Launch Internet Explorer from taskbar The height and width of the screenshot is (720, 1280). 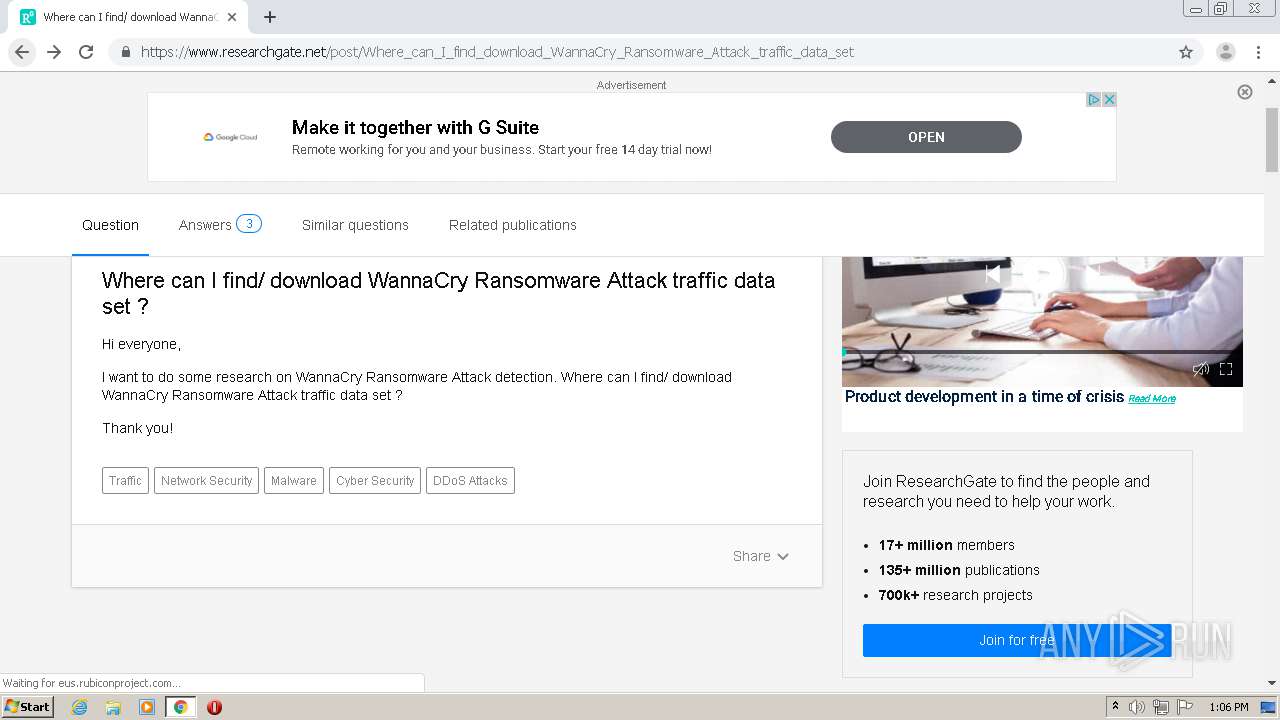(79, 707)
